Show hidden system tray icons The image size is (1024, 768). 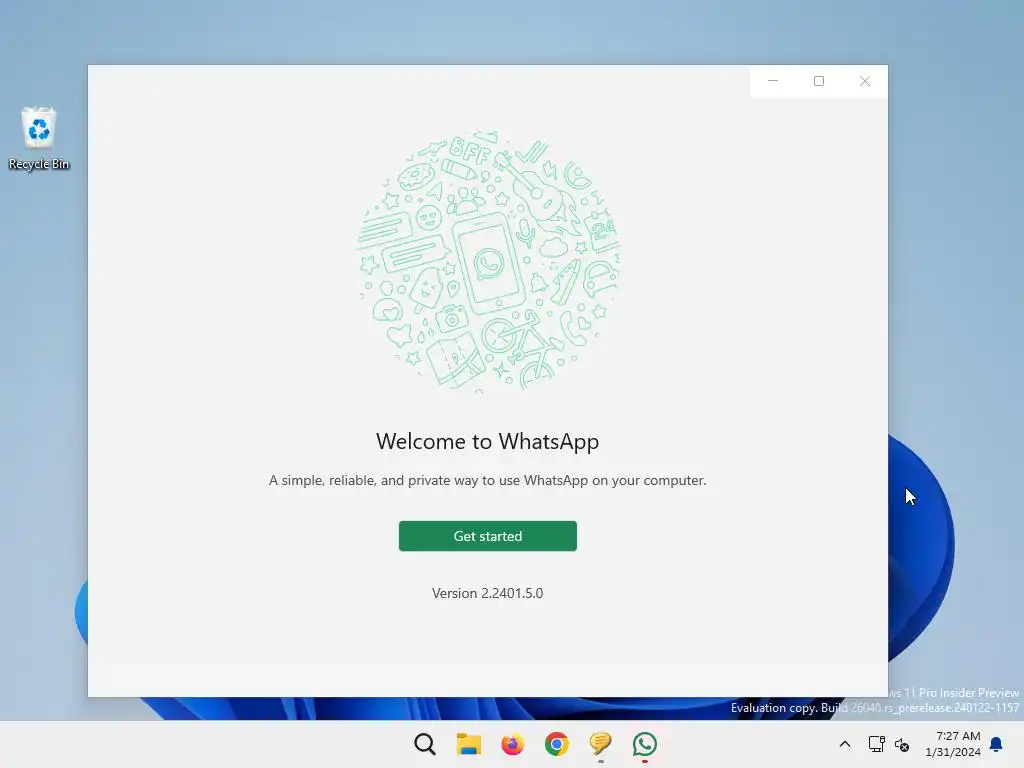point(844,744)
